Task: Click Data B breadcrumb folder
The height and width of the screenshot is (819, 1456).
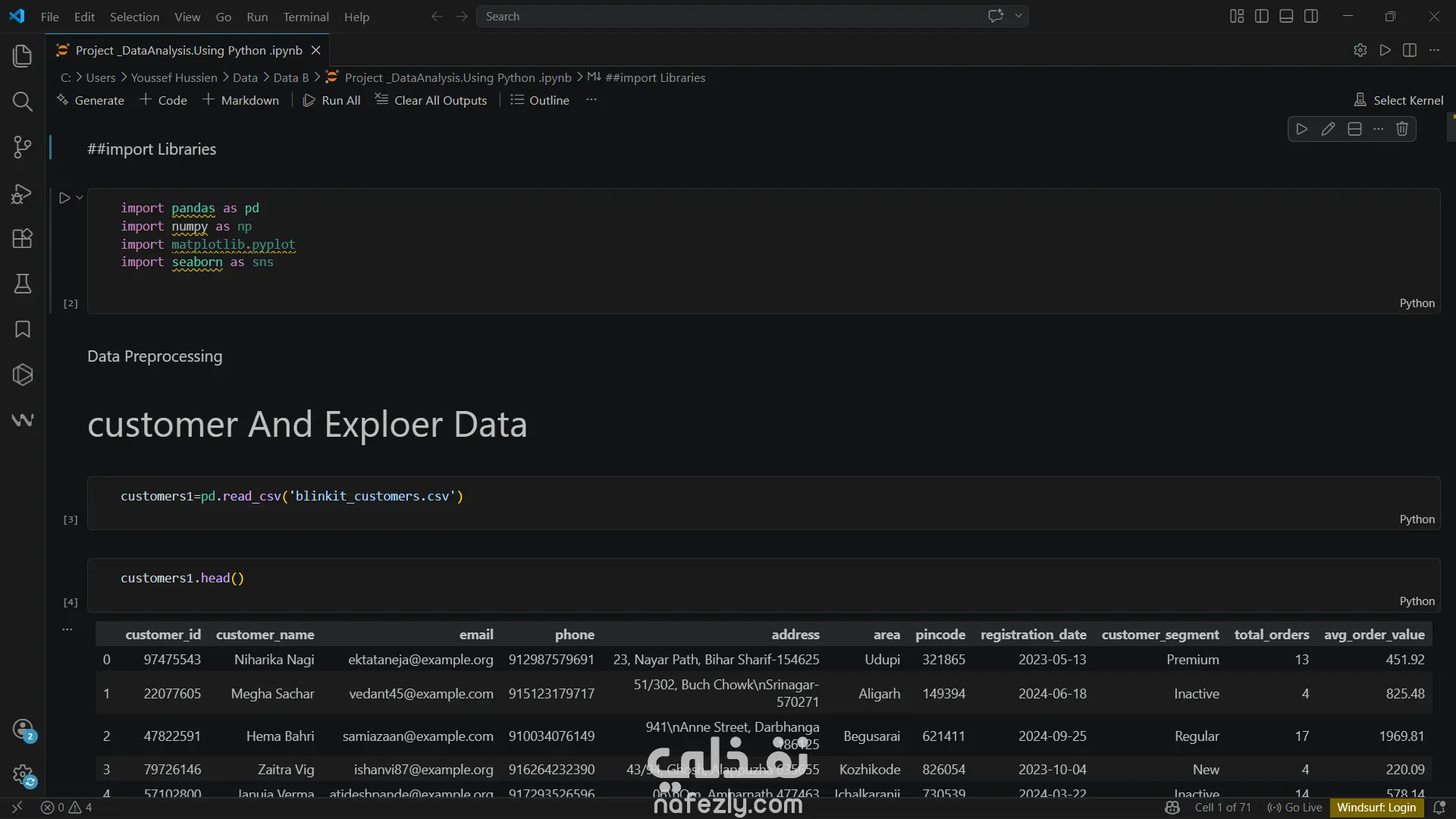Action: pos(290,77)
